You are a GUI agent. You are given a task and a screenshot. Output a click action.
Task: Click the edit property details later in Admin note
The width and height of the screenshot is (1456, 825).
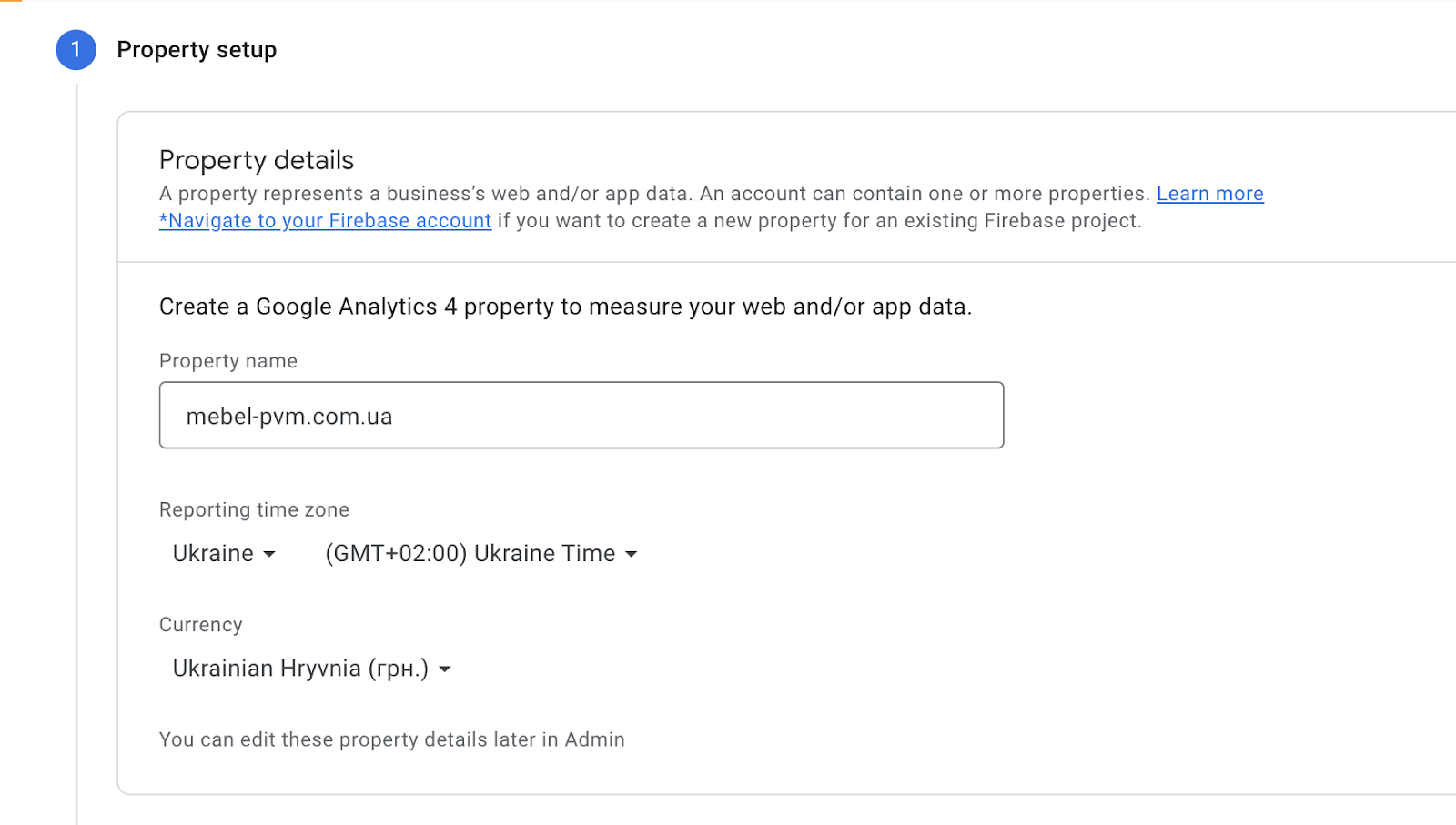391,740
